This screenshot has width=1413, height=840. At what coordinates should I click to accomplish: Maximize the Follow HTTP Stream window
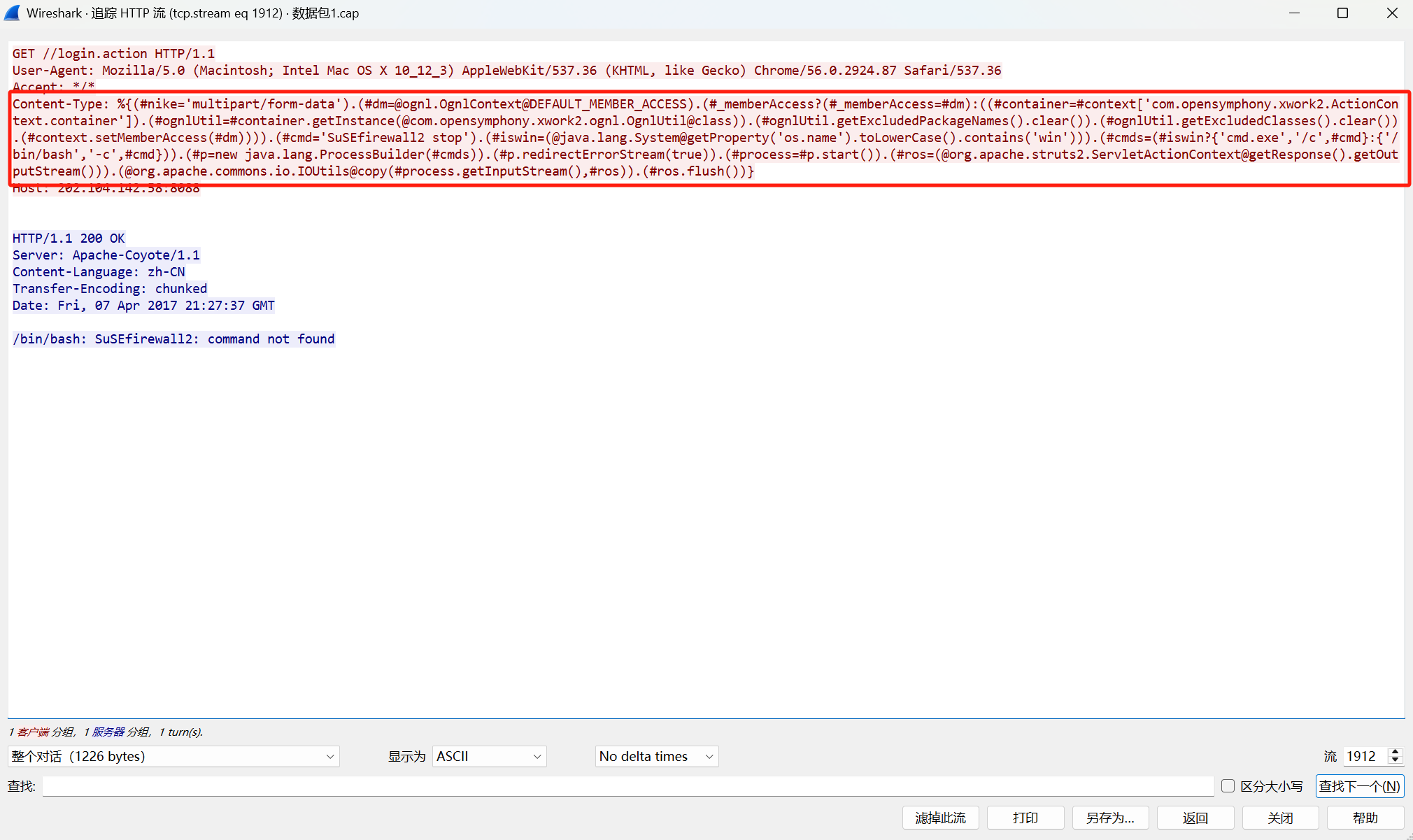(1342, 13)
